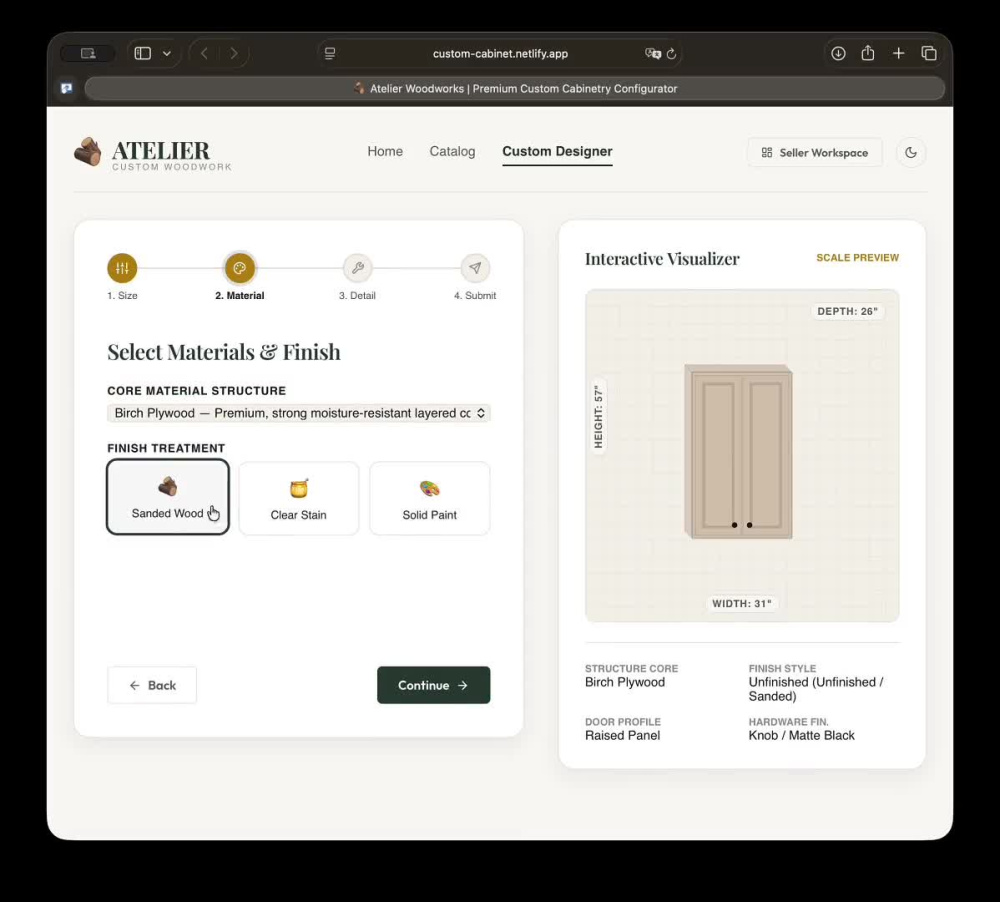The image size is (1000, 902).
Task: Go forward with browser forward arrow
Action: click(234, 54)
